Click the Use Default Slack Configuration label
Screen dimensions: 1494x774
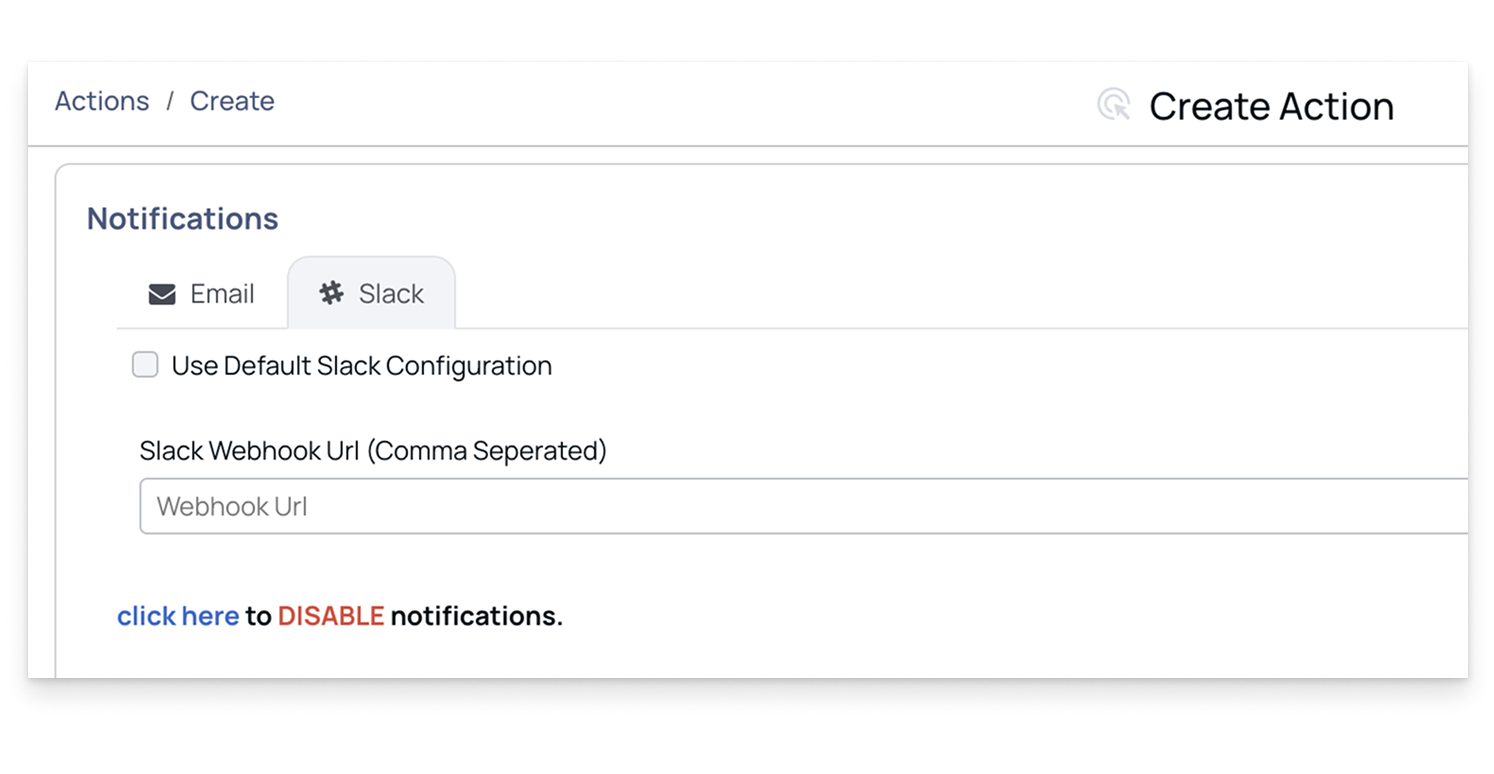tap(362, 366)
